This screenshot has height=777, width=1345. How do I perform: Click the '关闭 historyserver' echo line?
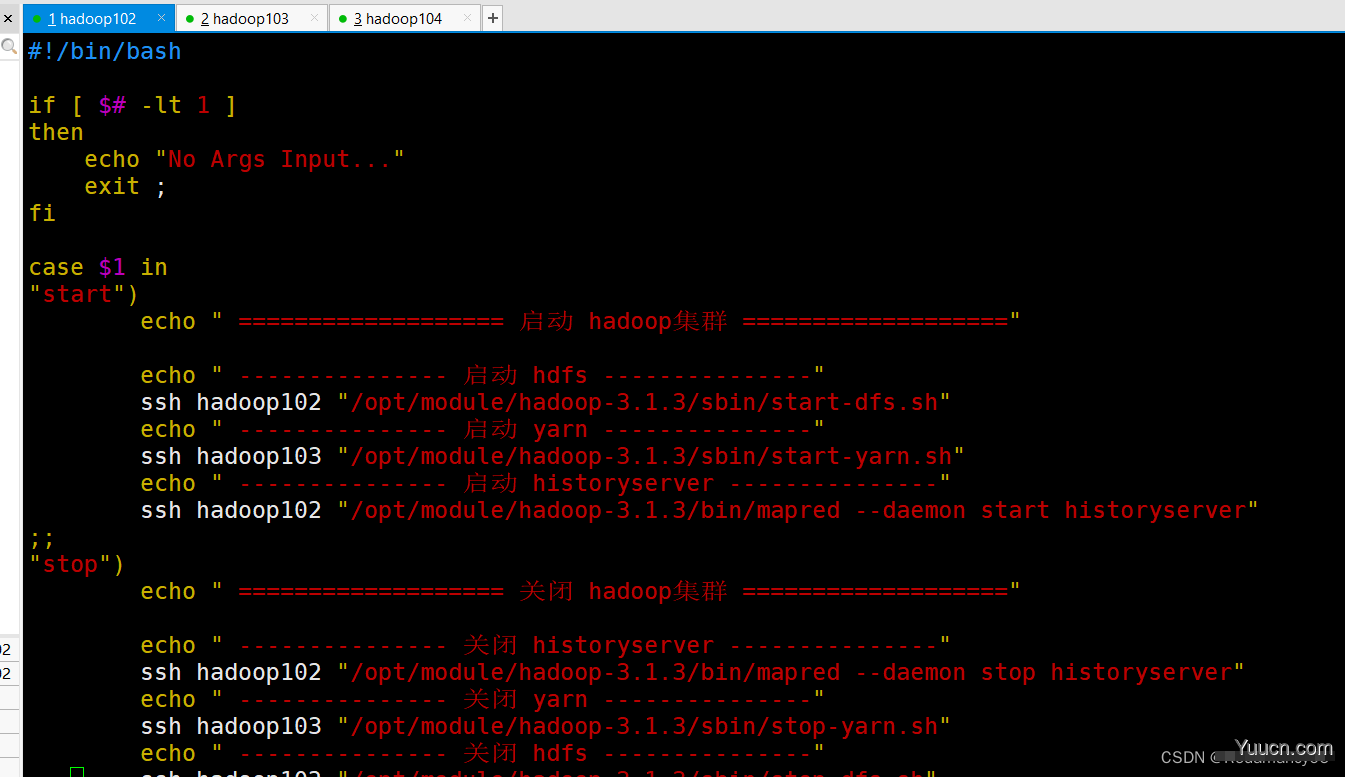[545, 645]
